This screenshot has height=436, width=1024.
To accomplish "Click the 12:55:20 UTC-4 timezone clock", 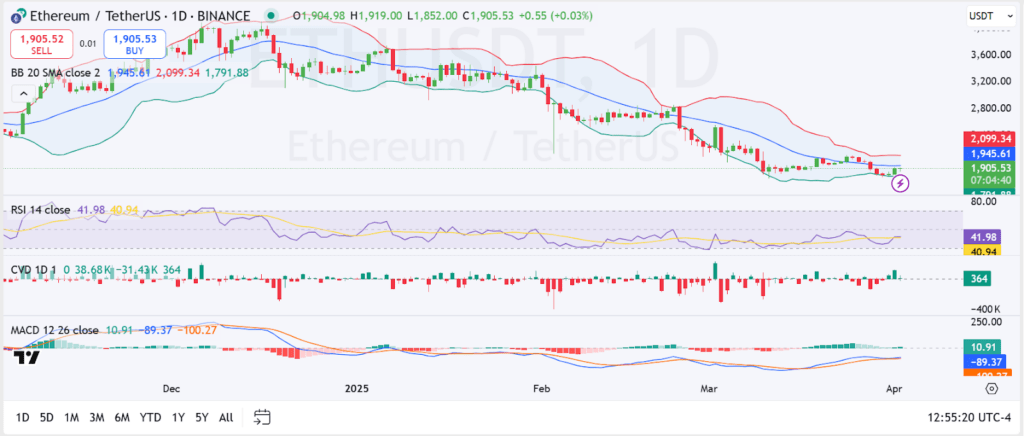I will point(970,416).
